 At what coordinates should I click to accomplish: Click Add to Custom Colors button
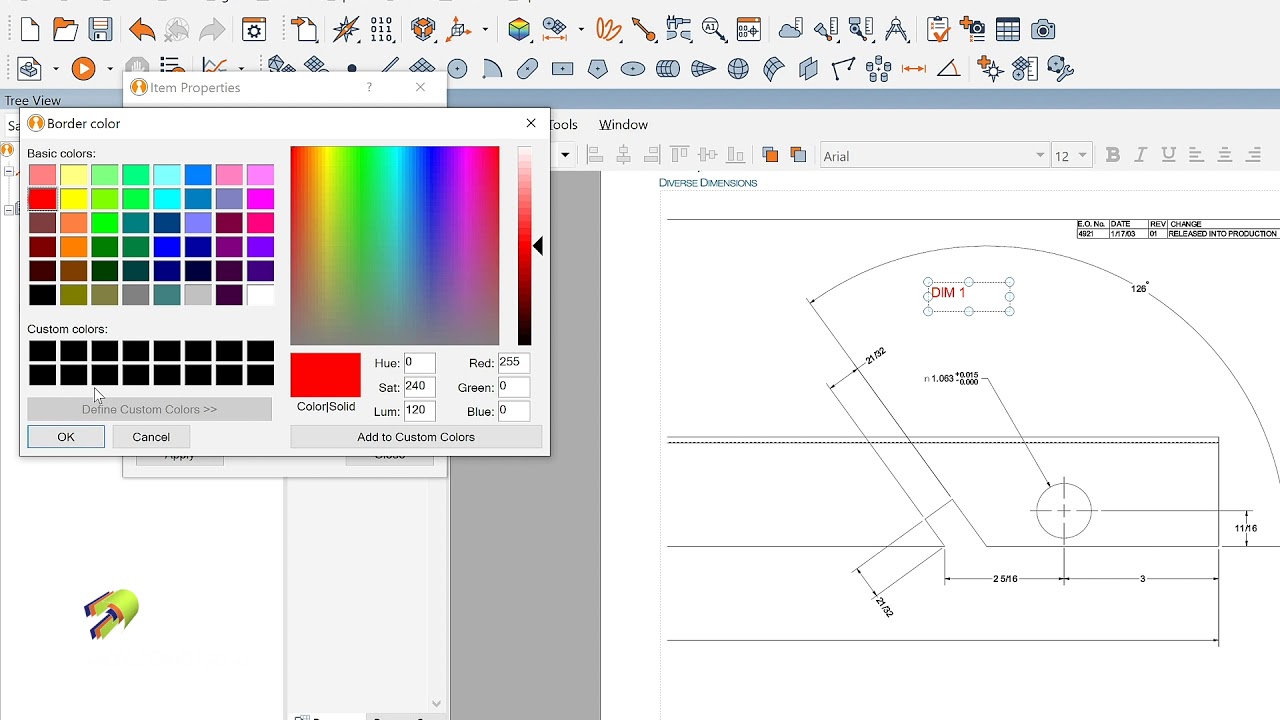[x=416, y=437]
